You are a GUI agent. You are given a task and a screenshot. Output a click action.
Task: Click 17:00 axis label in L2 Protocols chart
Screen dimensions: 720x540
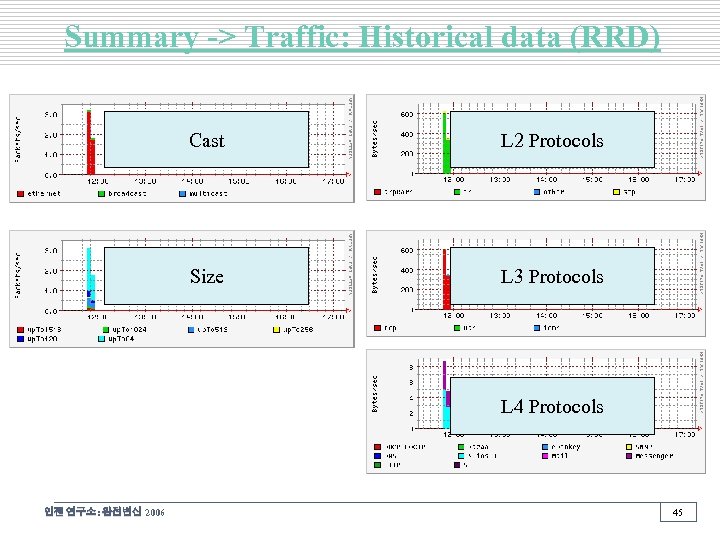click(685, 180)
